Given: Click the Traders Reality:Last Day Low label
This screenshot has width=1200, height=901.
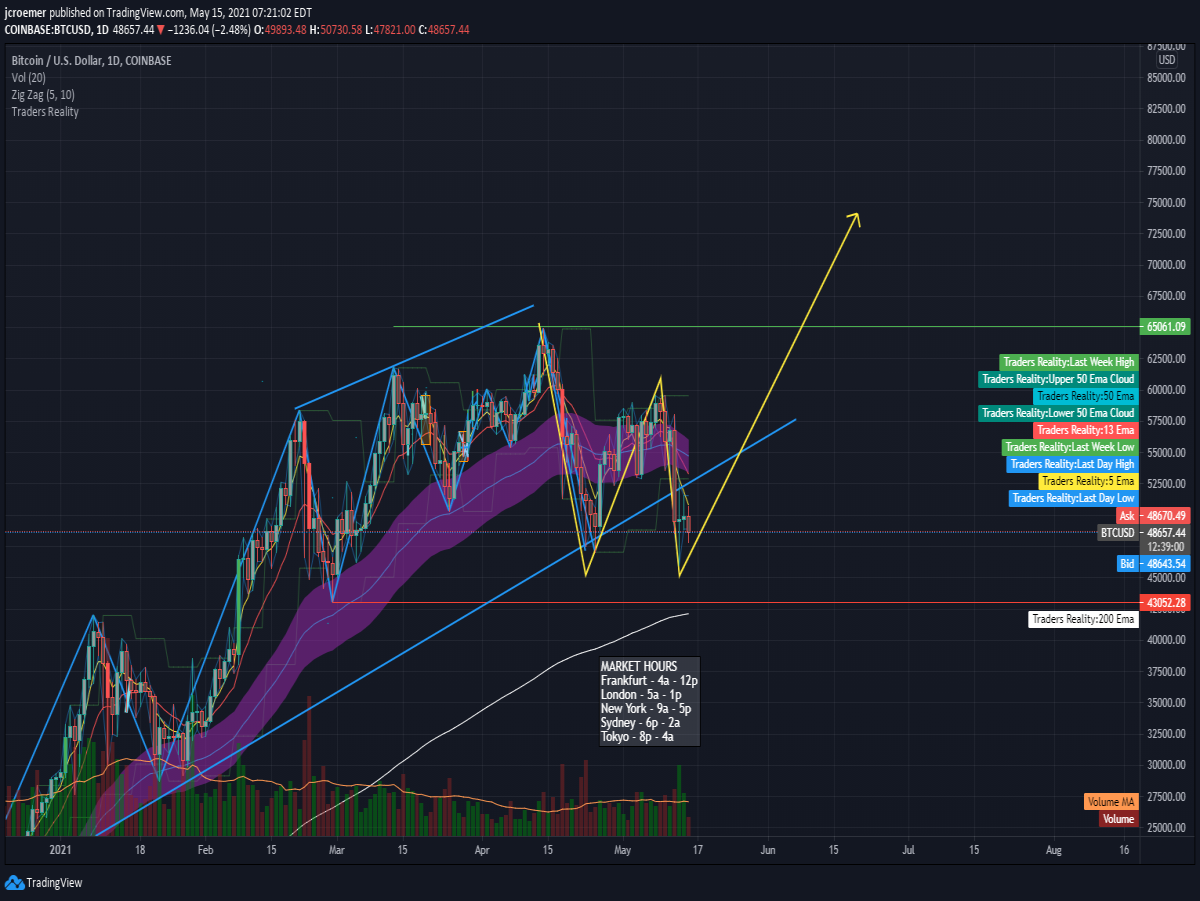Looking at the screenshot, I should click(1074, 498).
